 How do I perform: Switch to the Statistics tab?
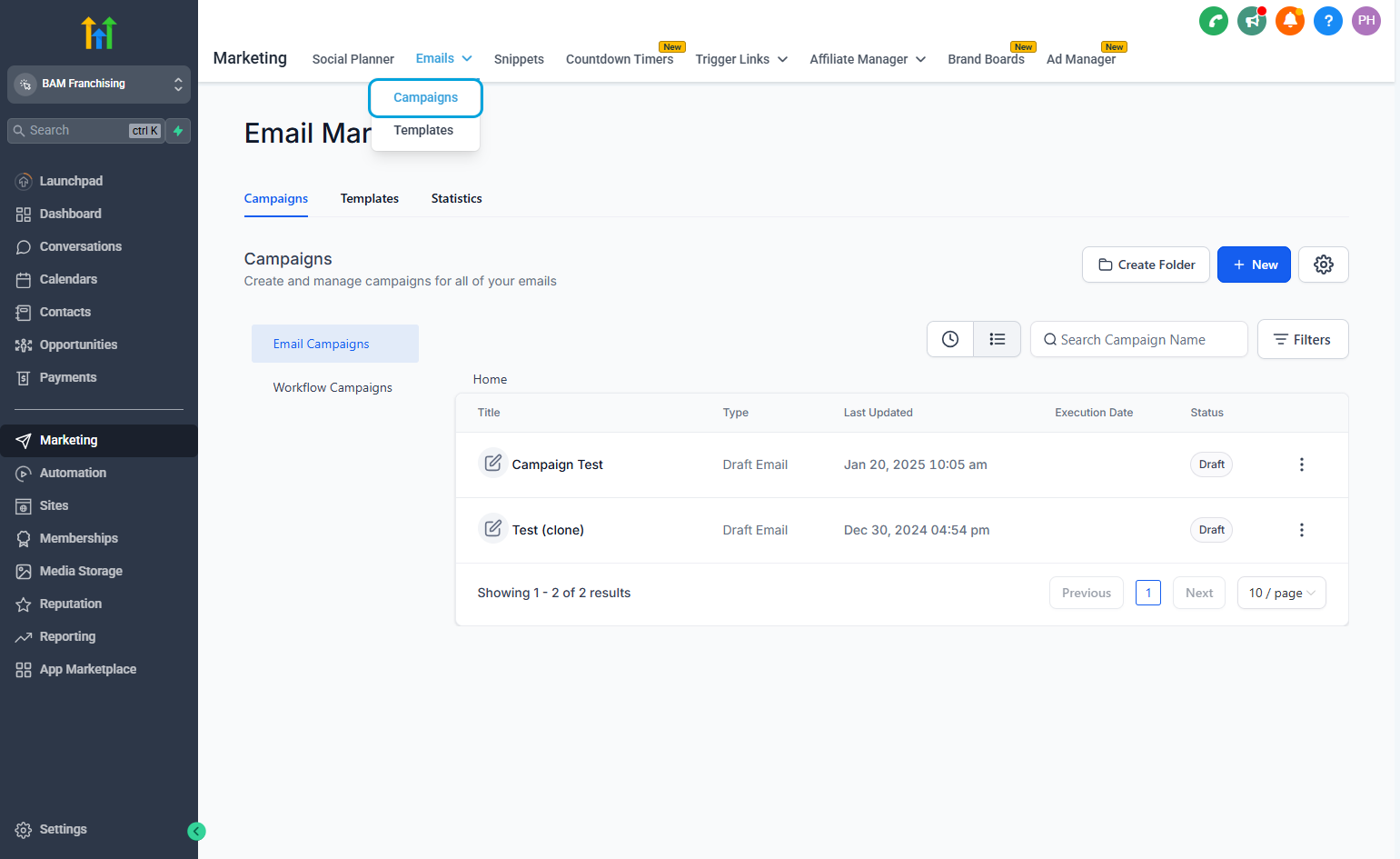pyautogui.click(x=456, y=198)
